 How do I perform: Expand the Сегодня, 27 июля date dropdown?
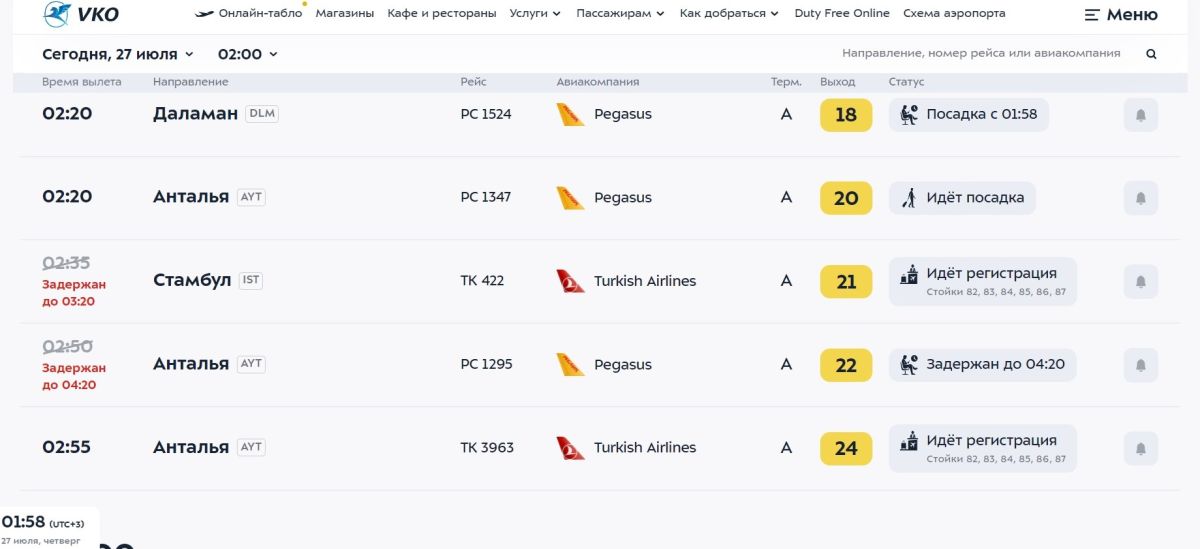point(118,54)
